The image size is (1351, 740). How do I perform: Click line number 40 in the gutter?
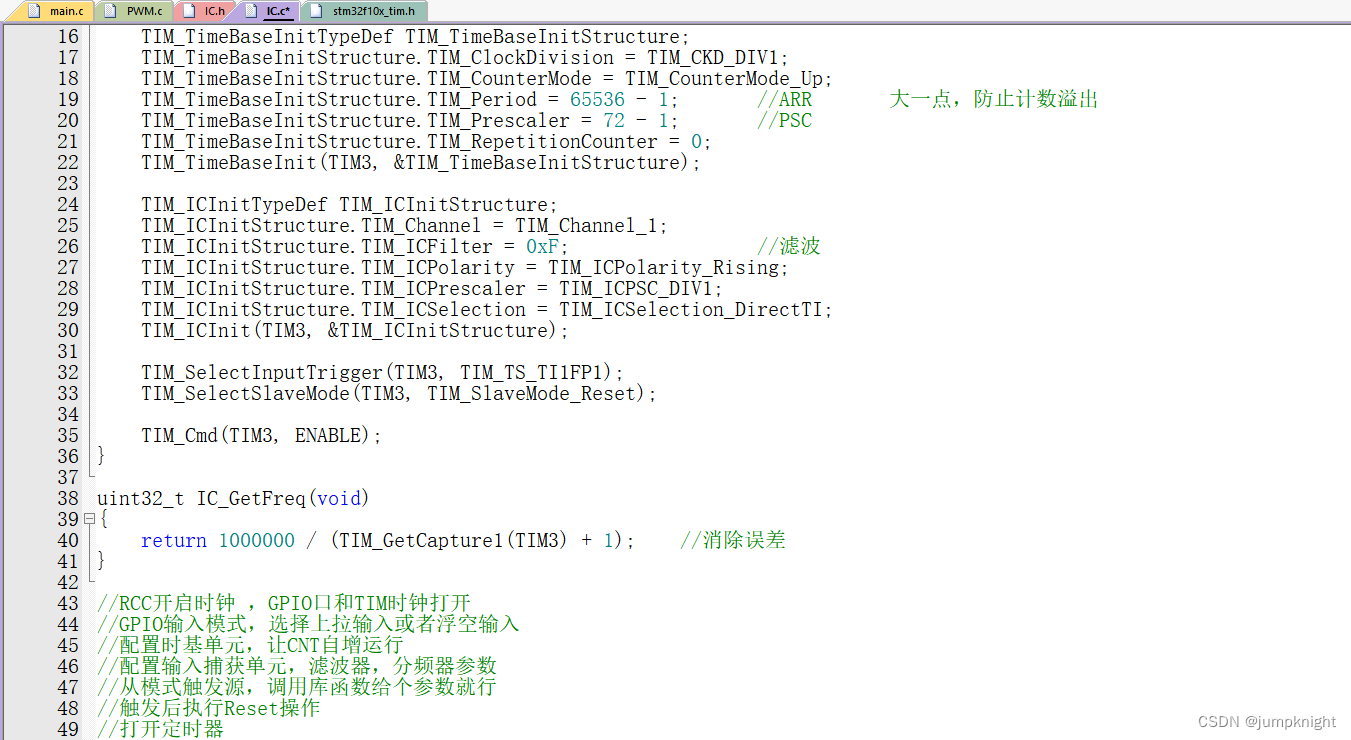pyautogui.click(x=67, y=540)
